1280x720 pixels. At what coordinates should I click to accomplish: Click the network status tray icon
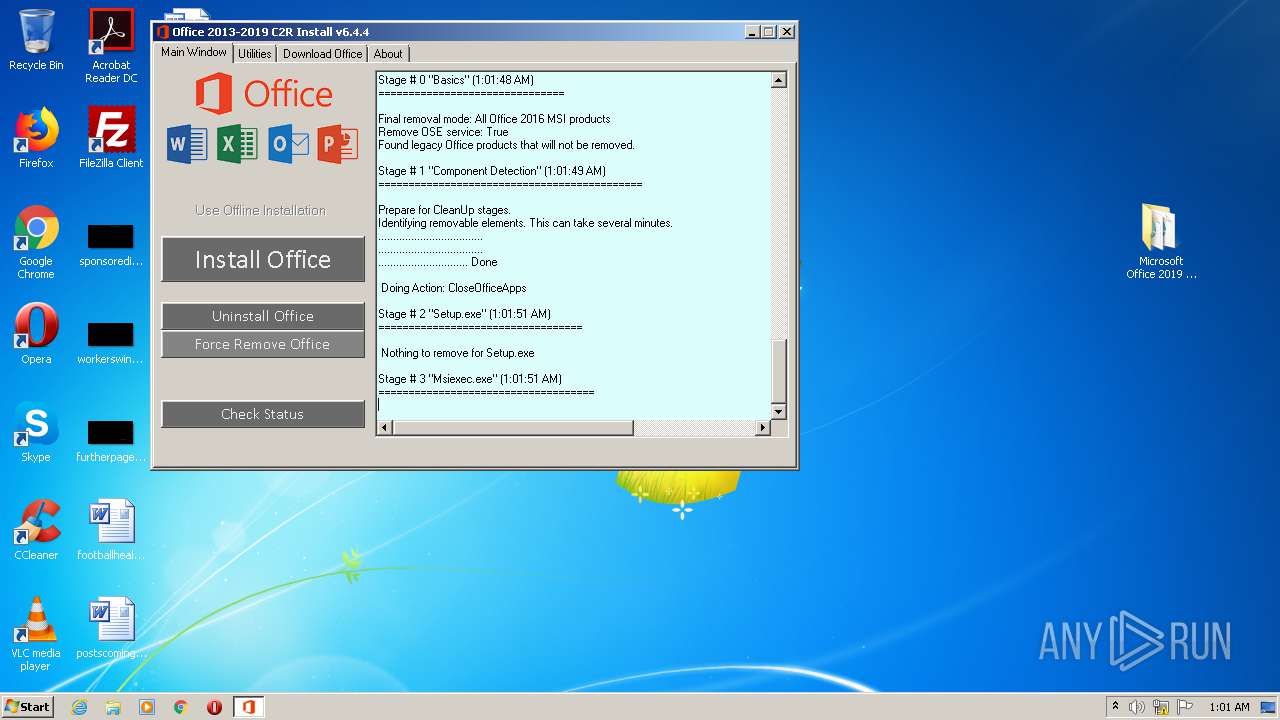pos(1161,707)
